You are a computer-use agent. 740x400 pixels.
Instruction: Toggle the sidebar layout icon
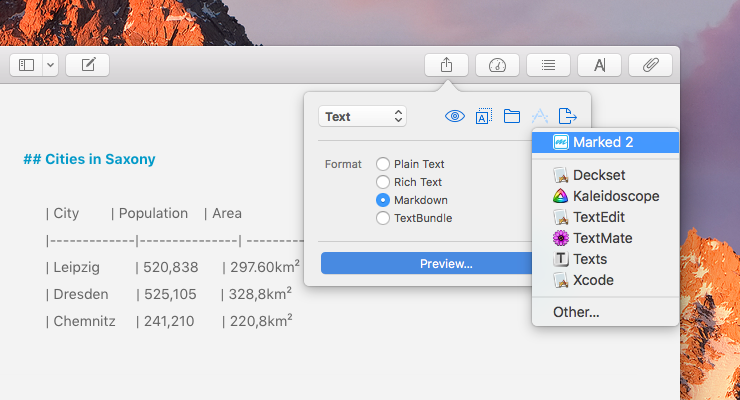coord(27,65)
